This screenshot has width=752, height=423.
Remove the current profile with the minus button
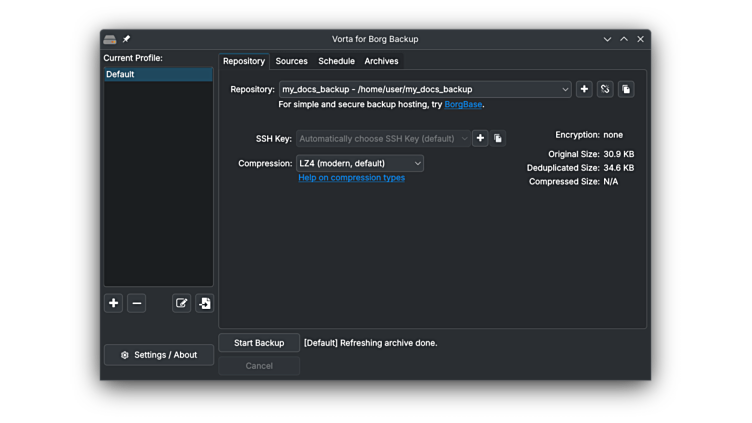(137, 303)
